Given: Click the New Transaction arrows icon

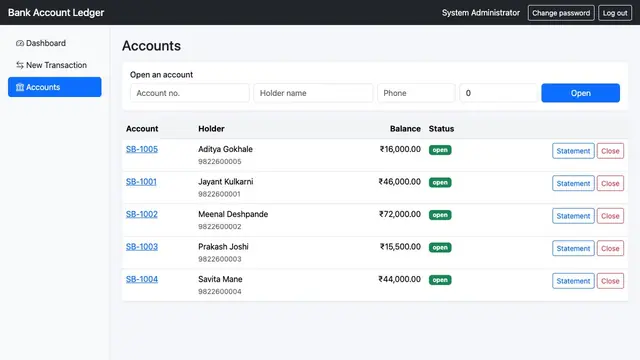Looking at the screenshot, I should [20, 65].
